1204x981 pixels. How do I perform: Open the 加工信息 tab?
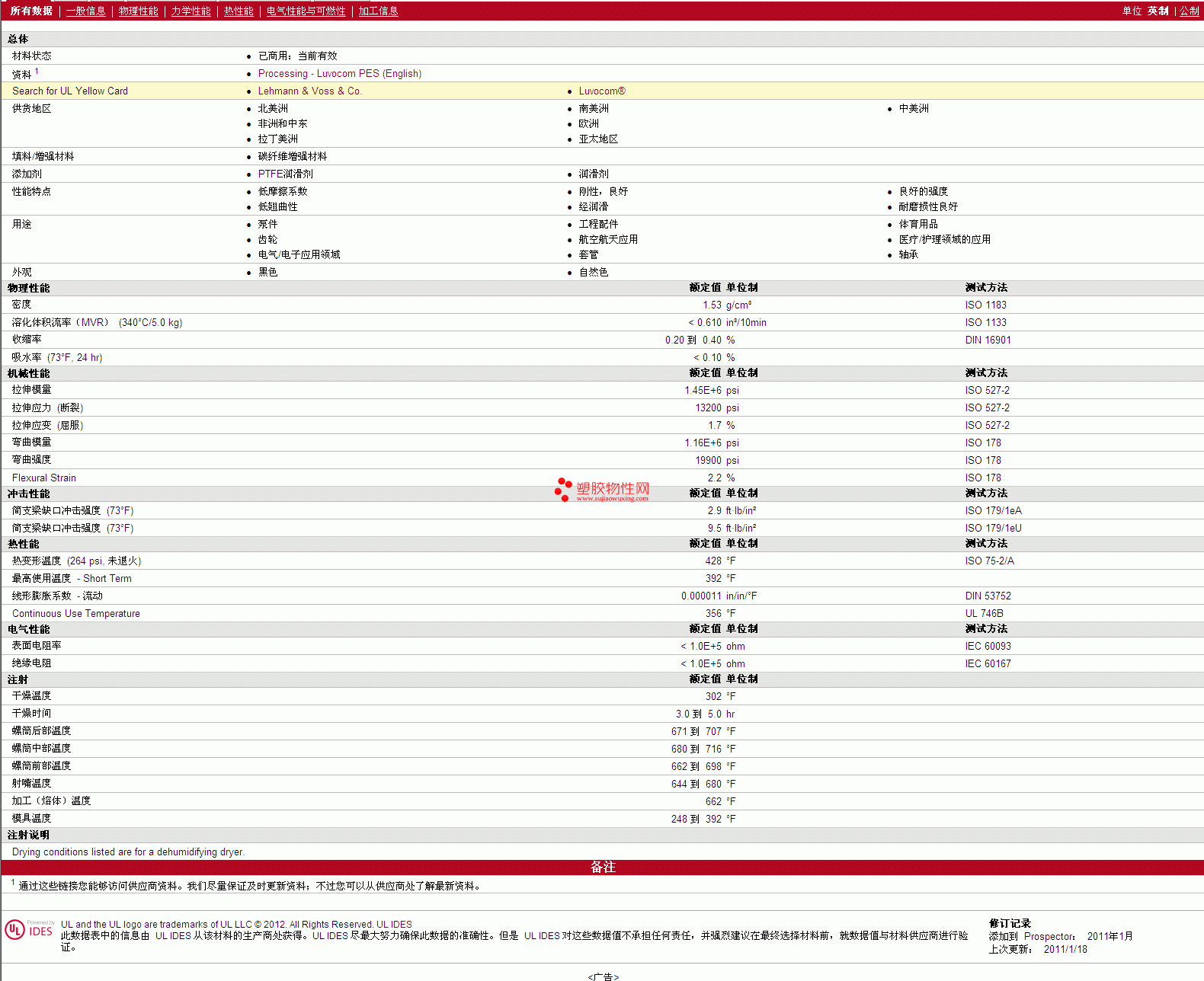pyautogui.click(x=378, y=11)
